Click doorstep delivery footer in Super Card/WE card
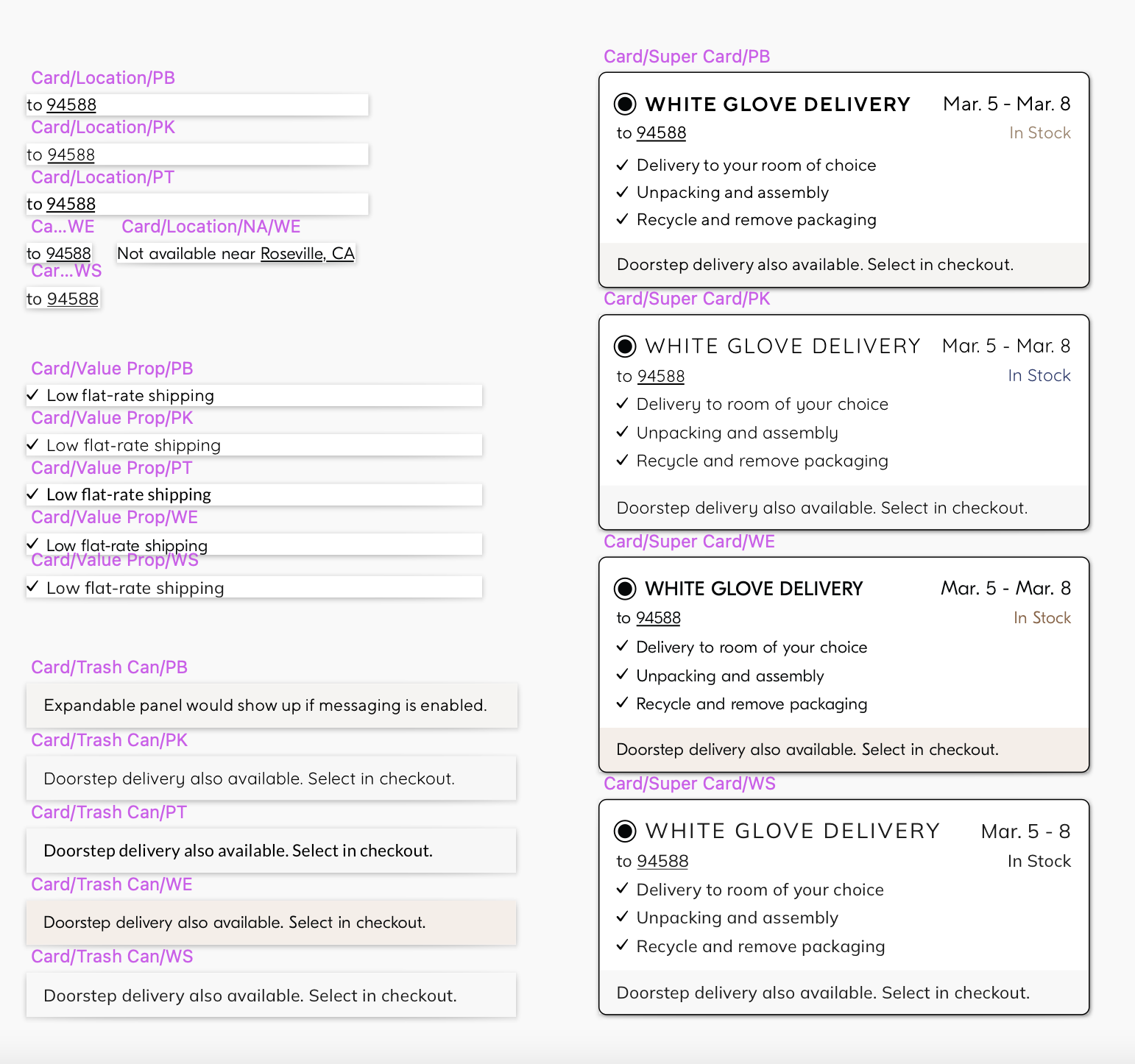This screenshot has width=1135, height=1064. click(844, 750)
